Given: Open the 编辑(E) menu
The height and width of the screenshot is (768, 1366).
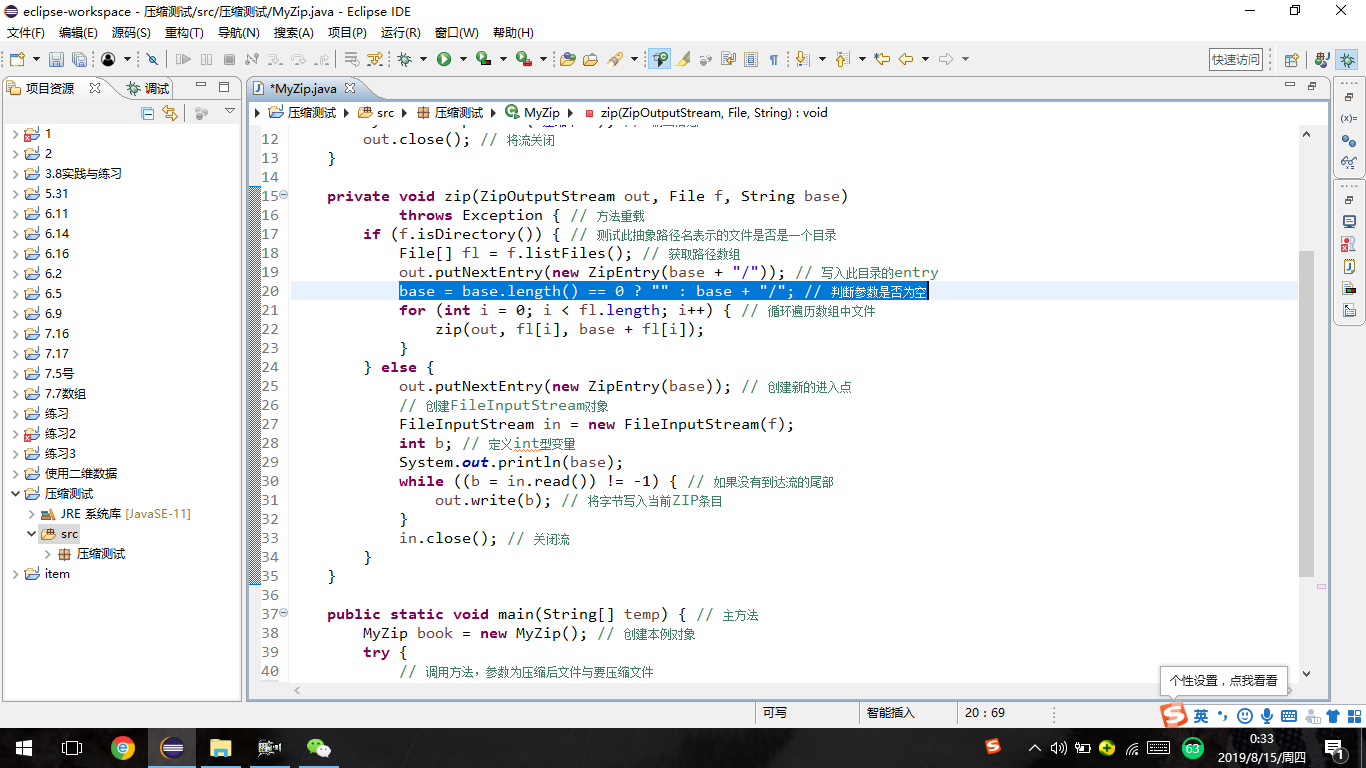Looking at the screenshot, I should click(78, 33).
